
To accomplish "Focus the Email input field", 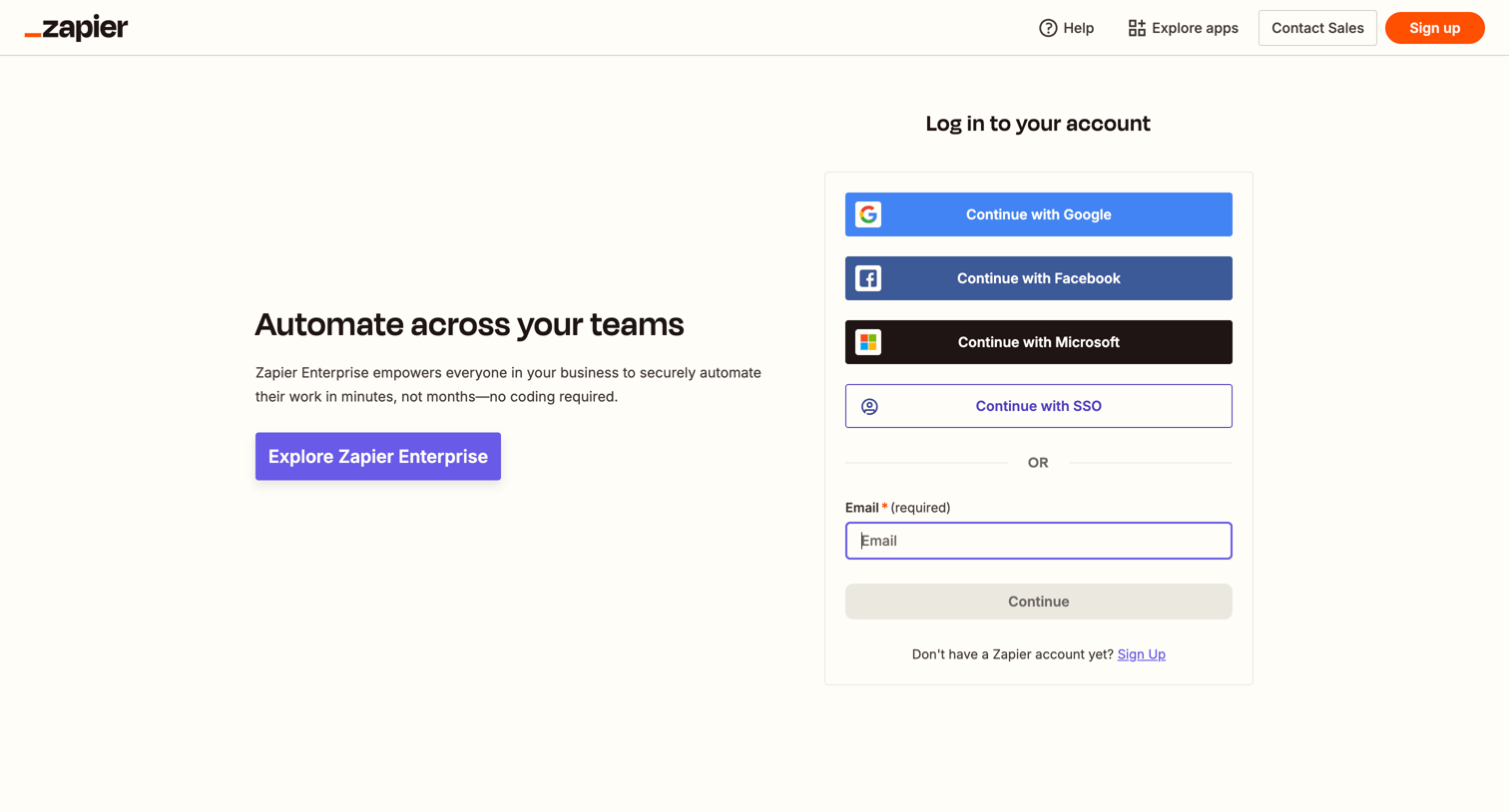I will tap(1038, 541).
